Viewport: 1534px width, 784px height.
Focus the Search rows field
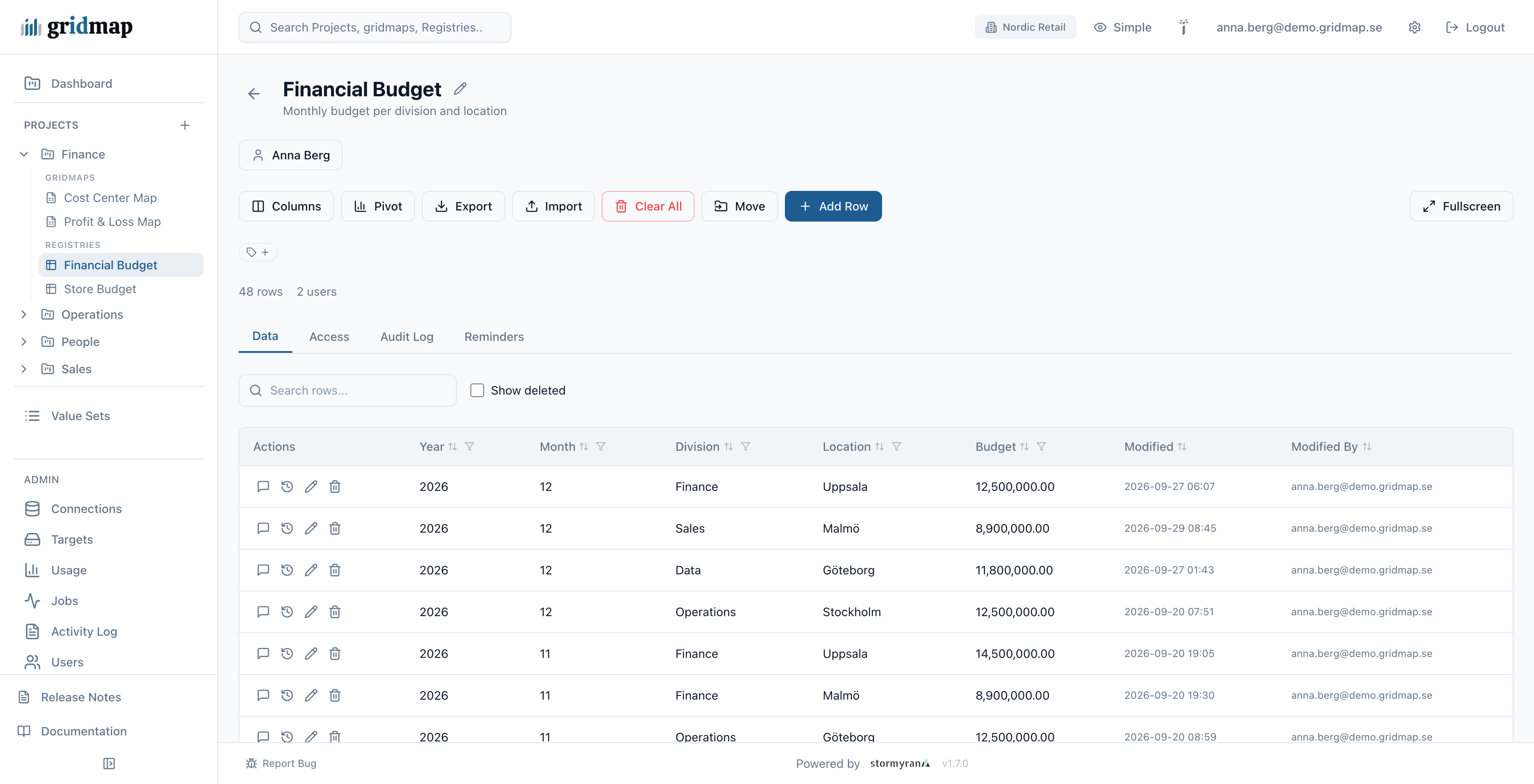tap(348, 390)
